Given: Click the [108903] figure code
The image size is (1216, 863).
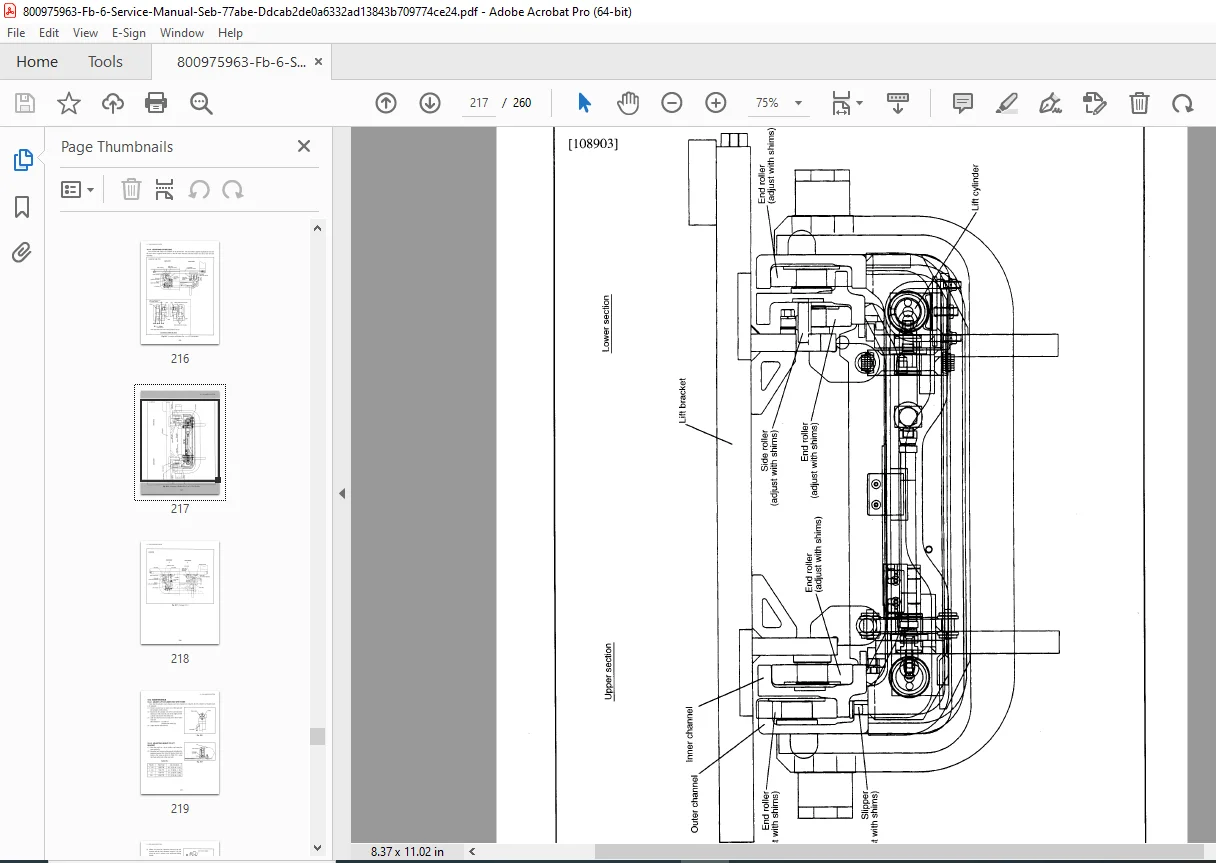Looking at the screenshot, I should click(593, 143).
